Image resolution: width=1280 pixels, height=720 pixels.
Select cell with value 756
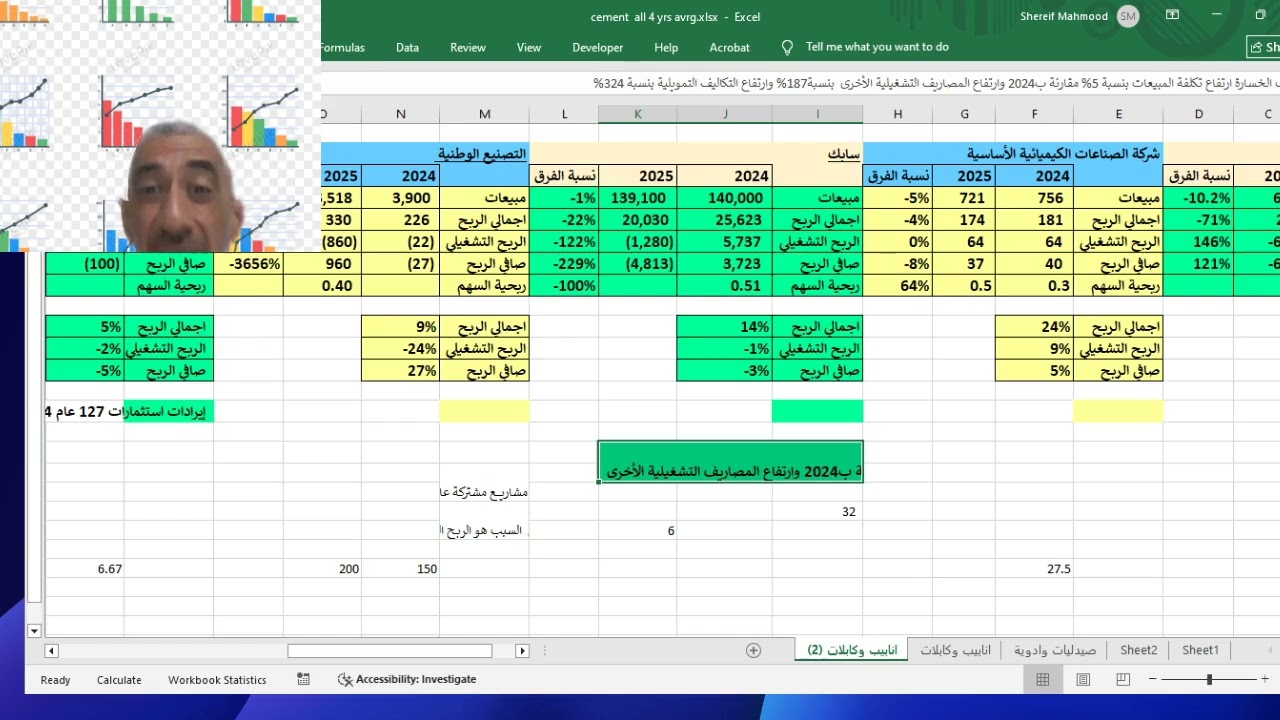(1035, 198)
